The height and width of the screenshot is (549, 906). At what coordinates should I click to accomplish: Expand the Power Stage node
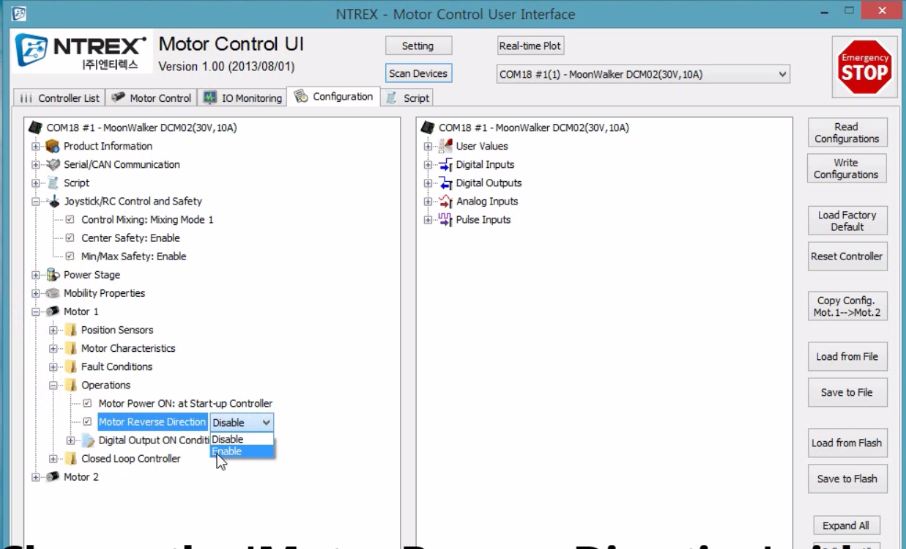tap(36, 274)
